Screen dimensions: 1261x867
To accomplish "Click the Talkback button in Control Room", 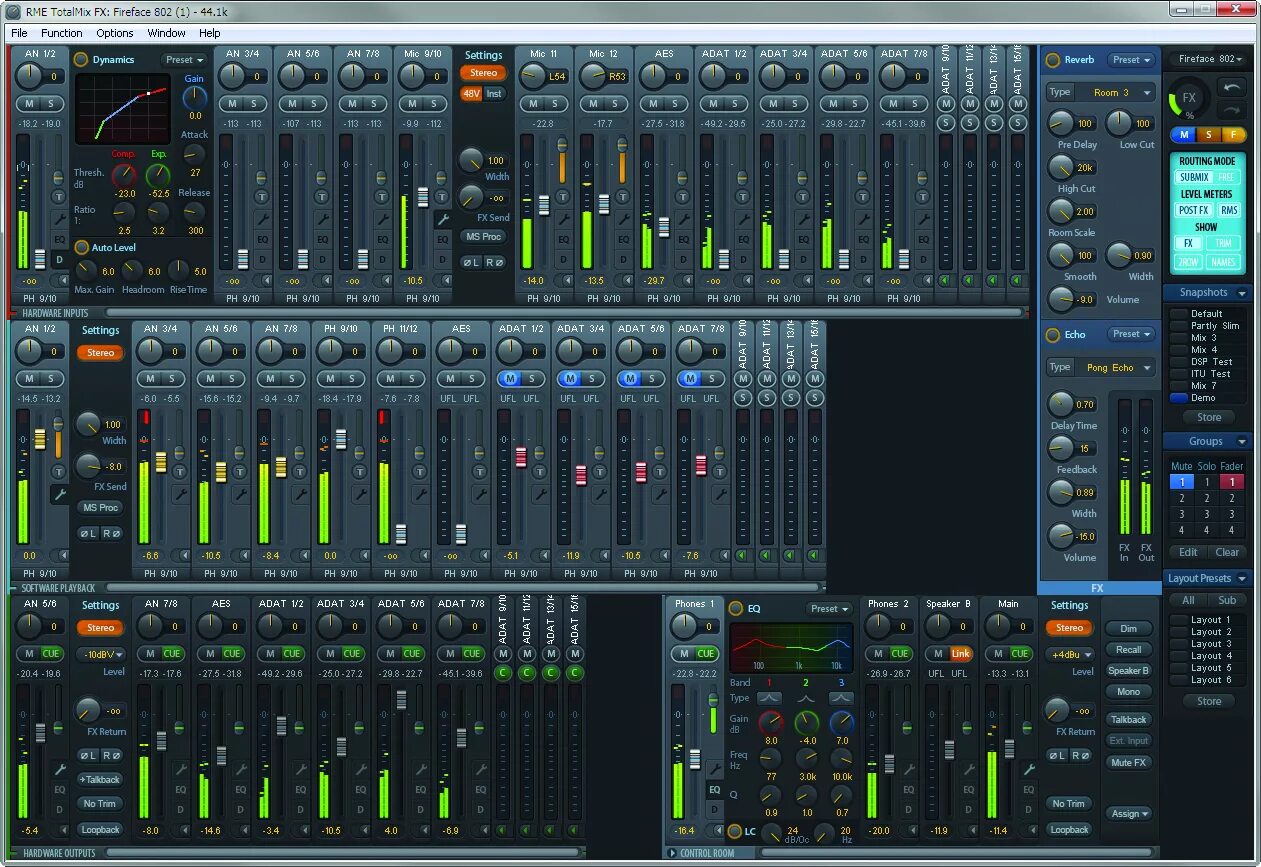I will pos(1128,720).
